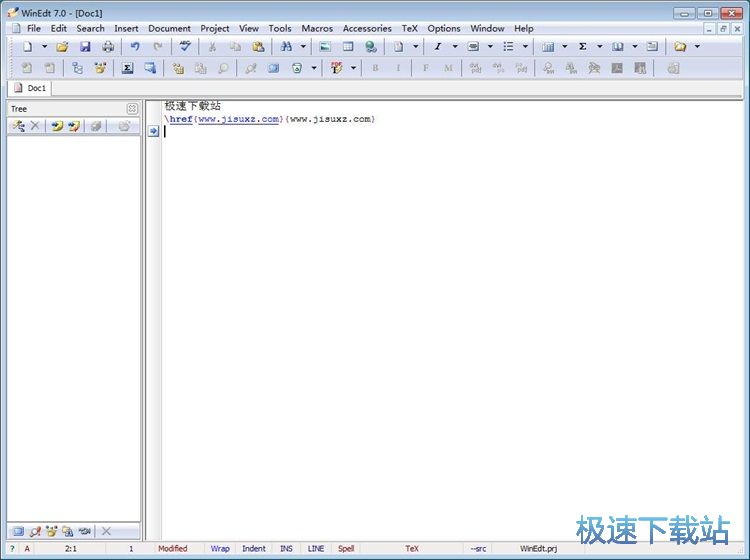Screen dimensions: 750x560
Task: Click the Paste clipboard icon
Action: click(x=258, y=46)
